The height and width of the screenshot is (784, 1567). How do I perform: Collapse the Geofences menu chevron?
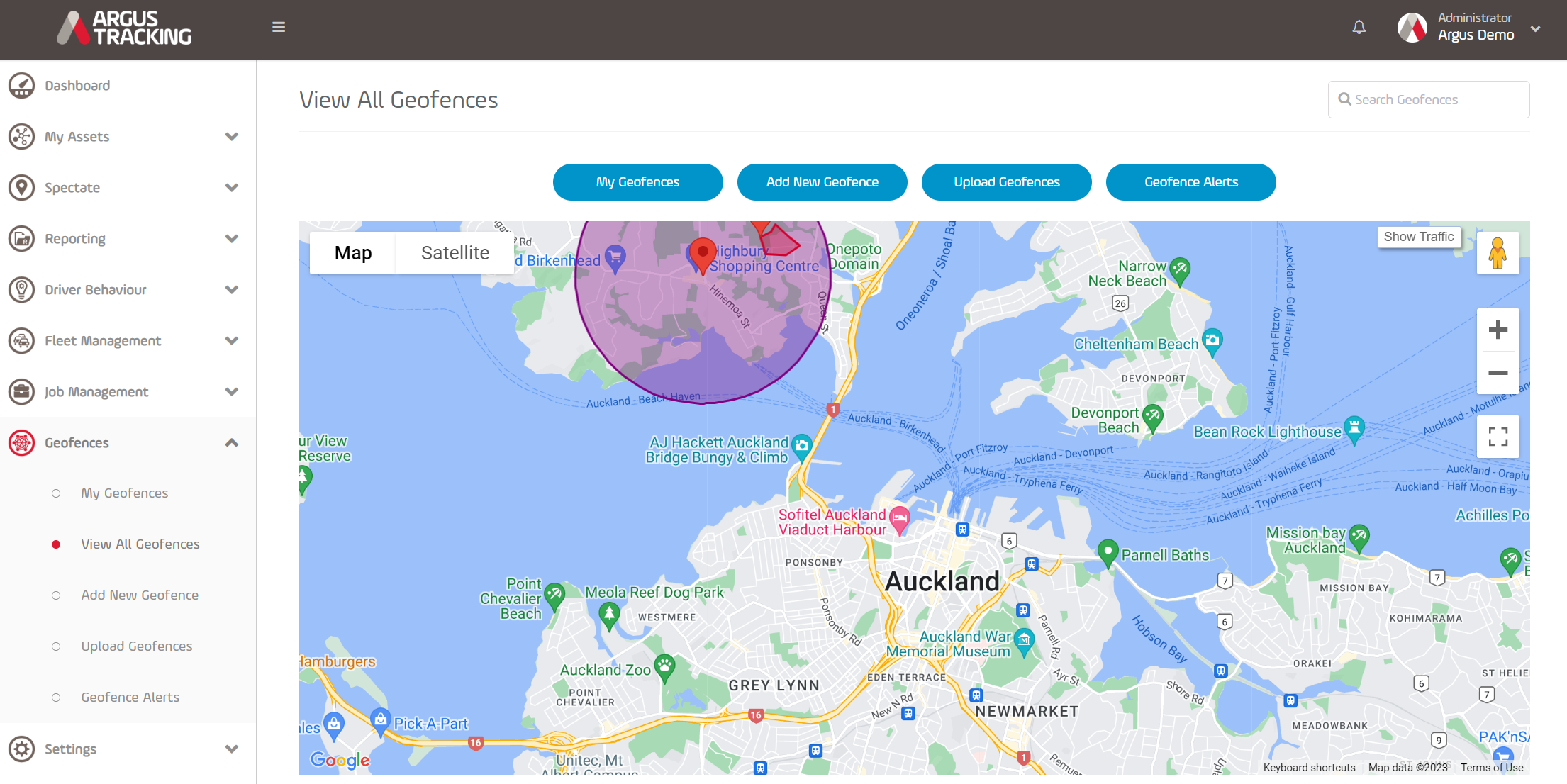tap(231, 442)
